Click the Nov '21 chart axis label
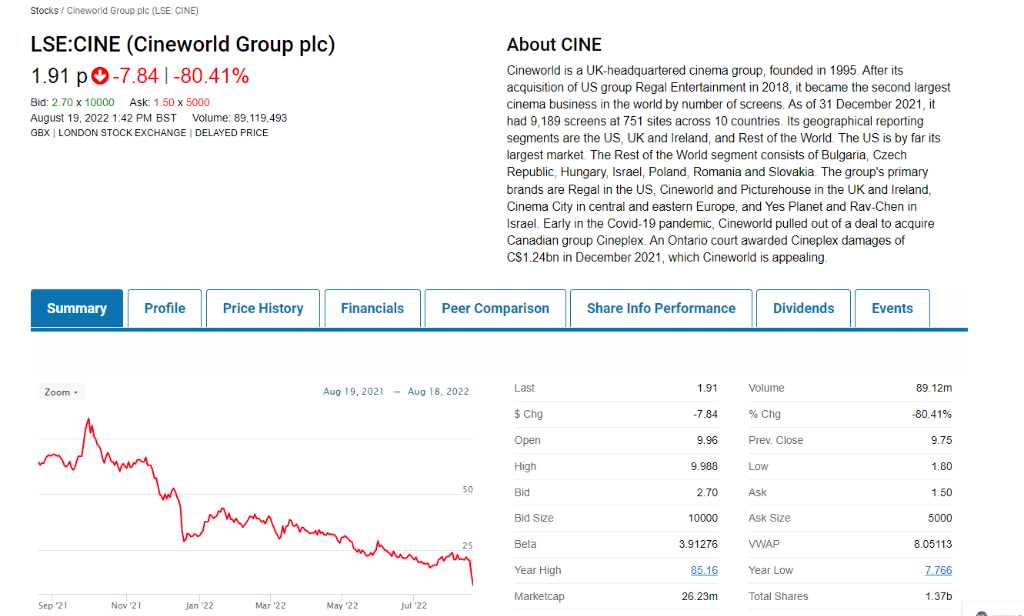 coord(126,606)
